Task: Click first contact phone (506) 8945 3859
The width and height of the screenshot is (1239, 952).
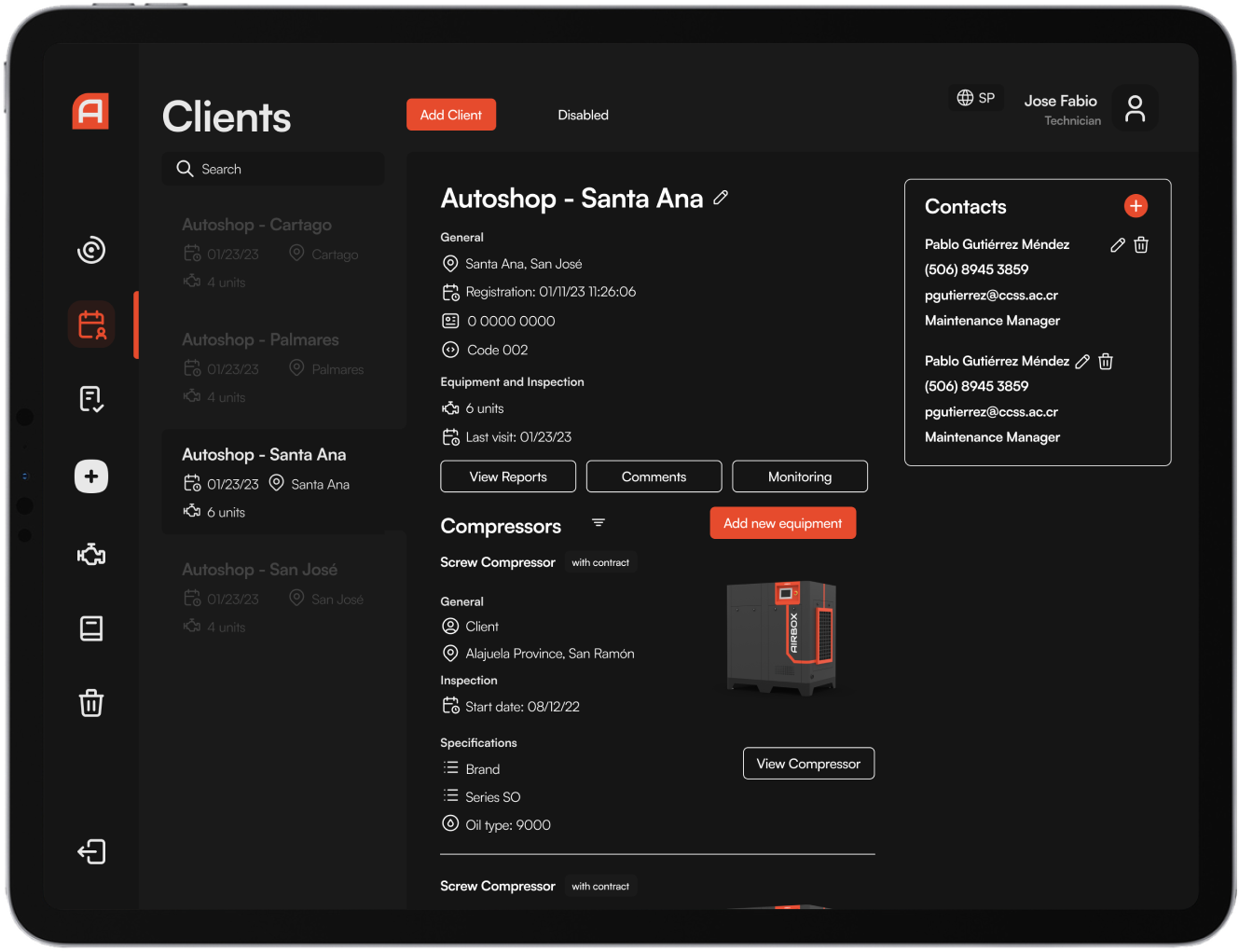Action: (976, 269)
